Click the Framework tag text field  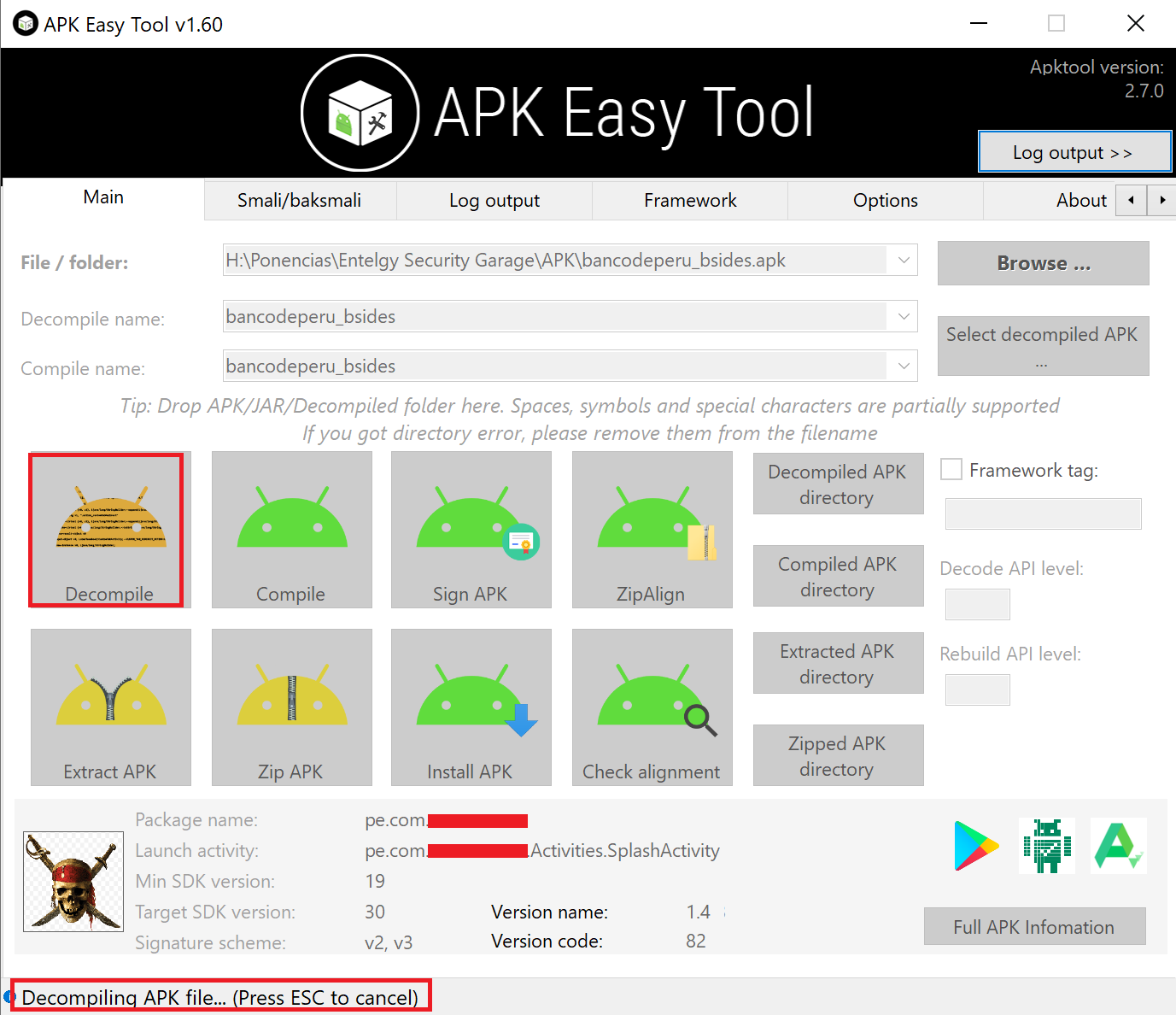[1043, 514]
